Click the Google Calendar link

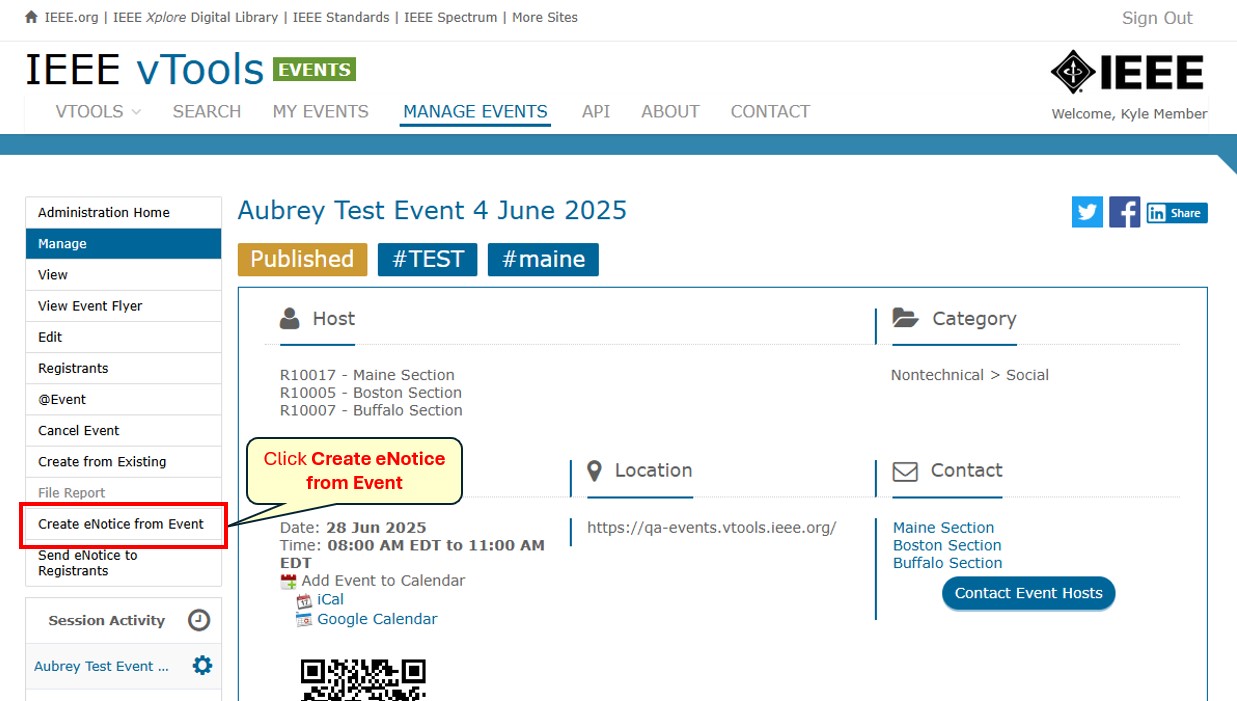(377, 619)
